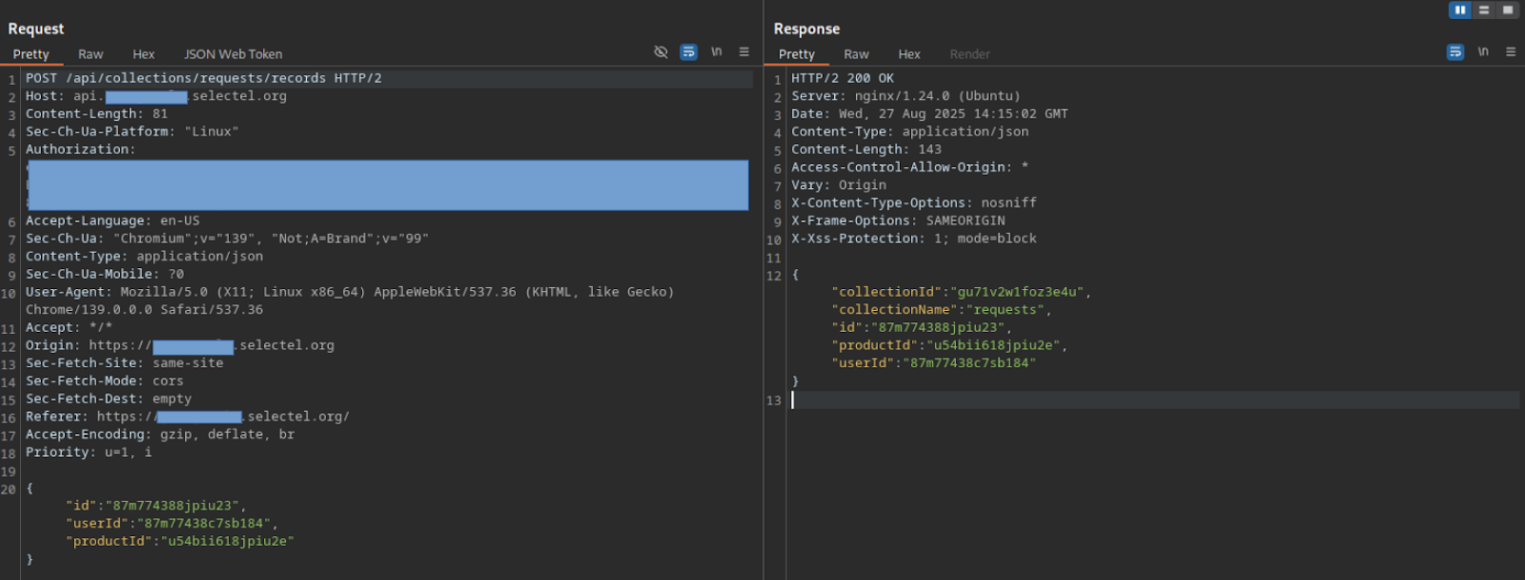Open Request panel hamburger options menu
Image resolution: width=1525 pixels, height=580 pixels.
point(744,52)
